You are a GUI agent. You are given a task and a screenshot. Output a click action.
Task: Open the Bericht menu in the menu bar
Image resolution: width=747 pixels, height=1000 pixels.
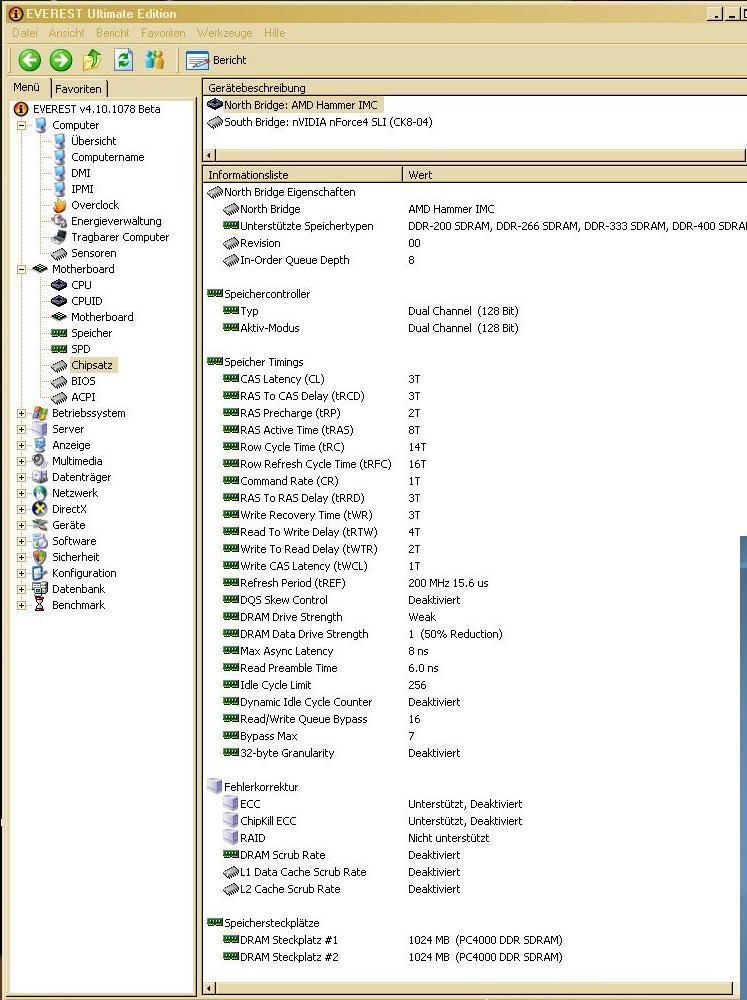tap(112, 33)
